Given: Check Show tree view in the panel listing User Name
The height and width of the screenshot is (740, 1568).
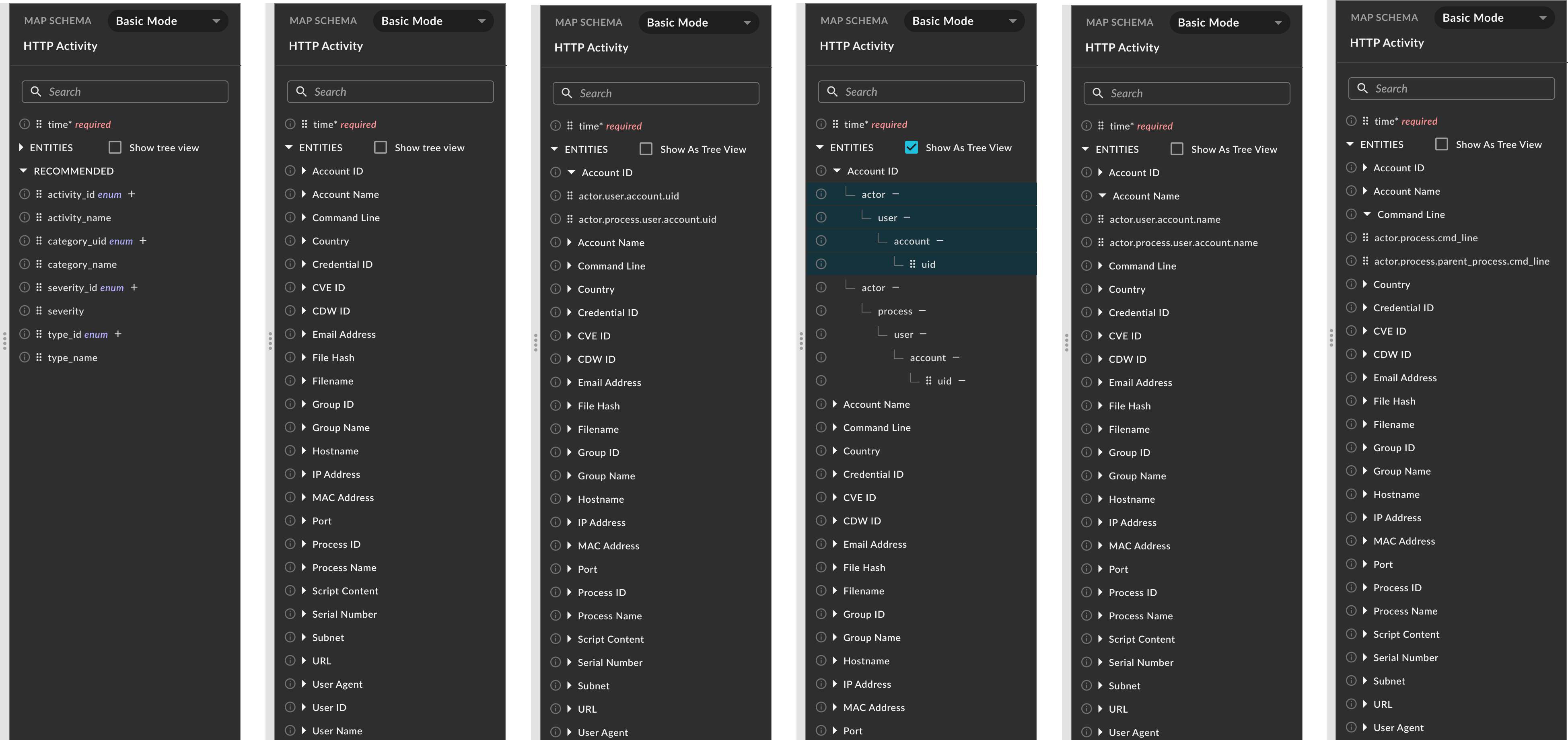Looking at the screenshot, I should 381,147.
